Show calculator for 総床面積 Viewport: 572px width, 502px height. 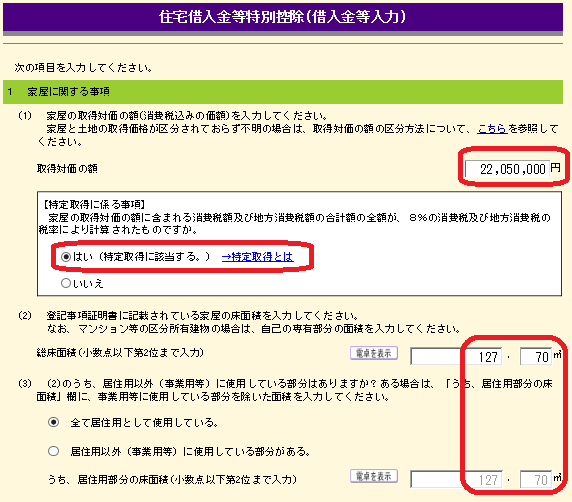(x=374, y=353)
